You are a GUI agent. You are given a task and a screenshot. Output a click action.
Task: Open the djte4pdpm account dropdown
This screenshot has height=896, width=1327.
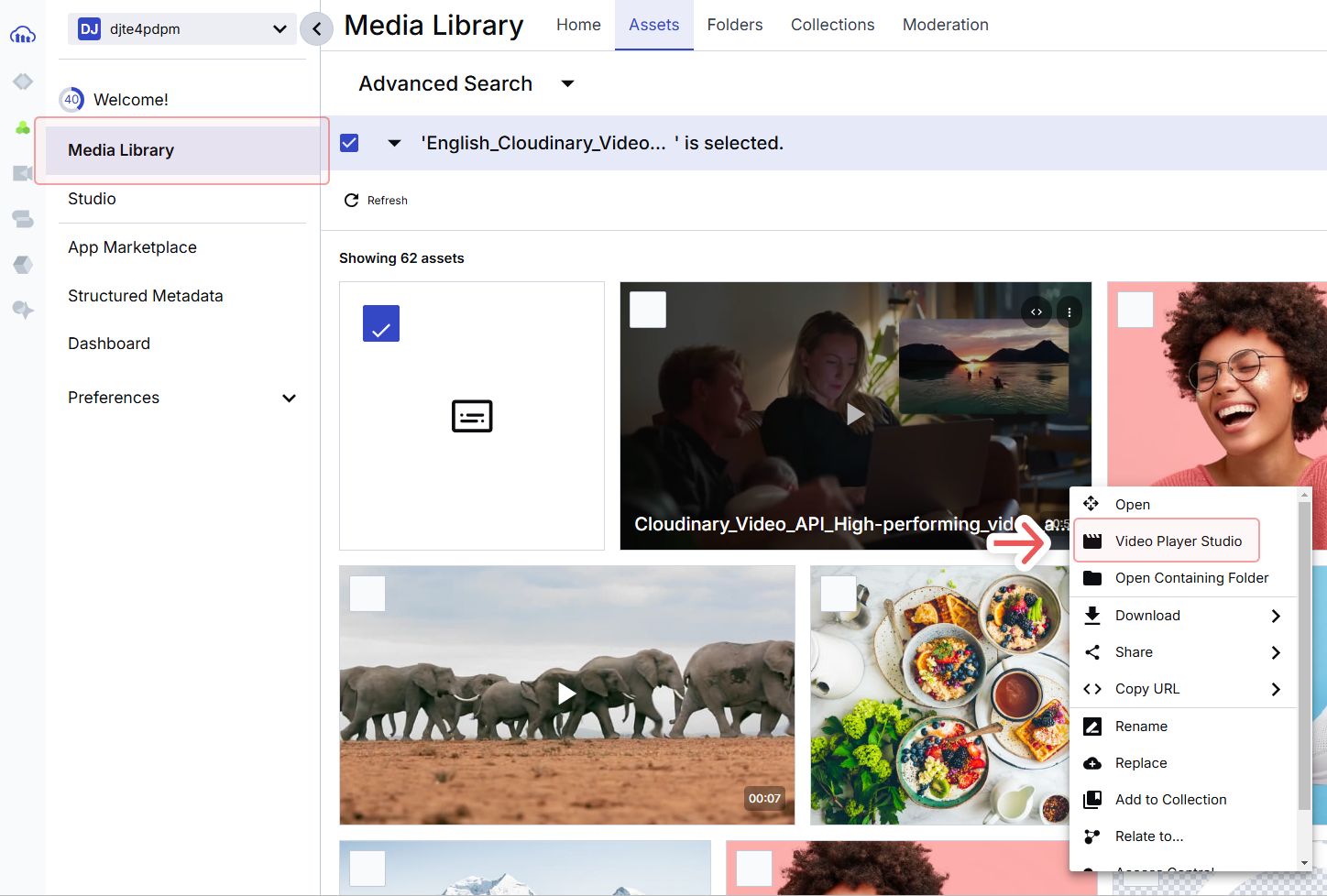point(182,28)
